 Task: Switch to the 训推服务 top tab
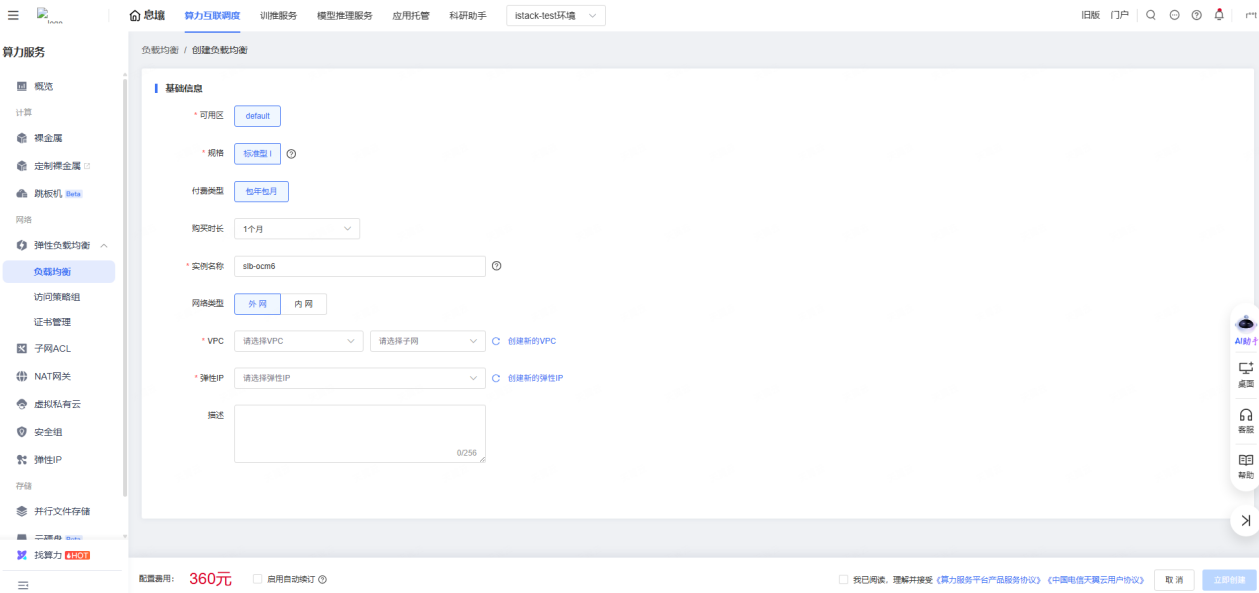click(x=278, y=16)
